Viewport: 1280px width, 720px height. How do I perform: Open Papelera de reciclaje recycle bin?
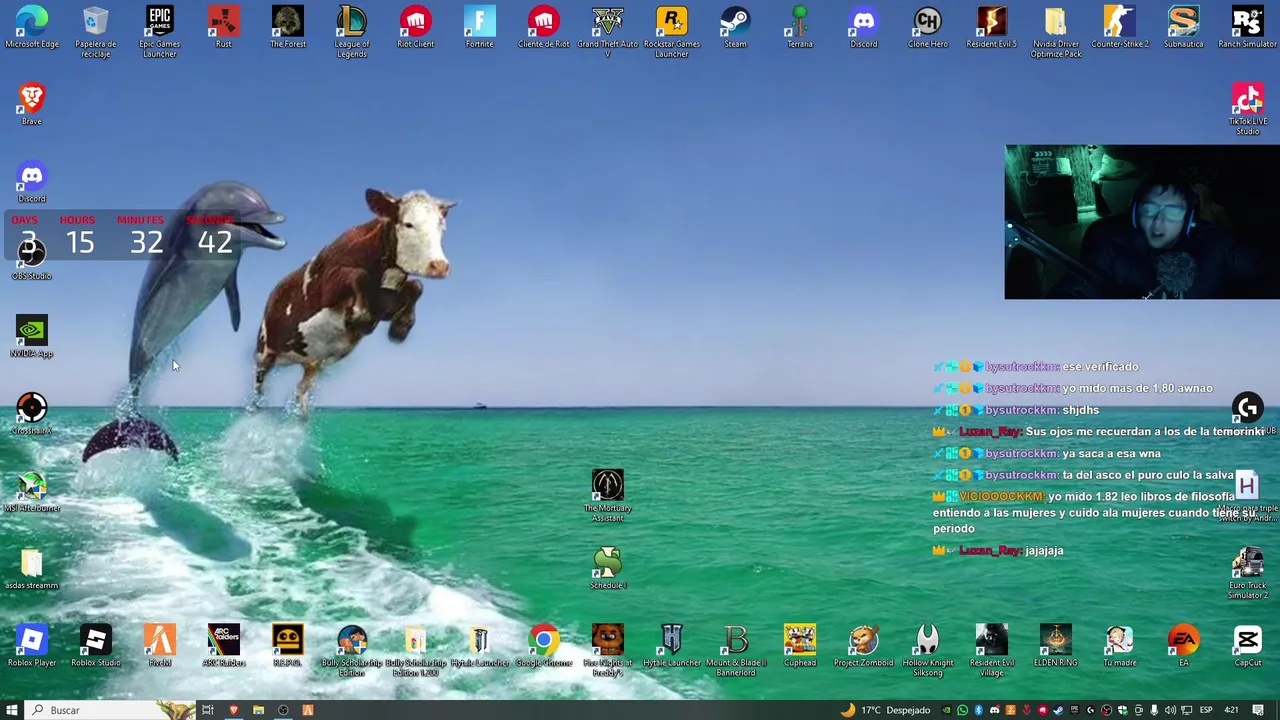[x=96, y=31]
